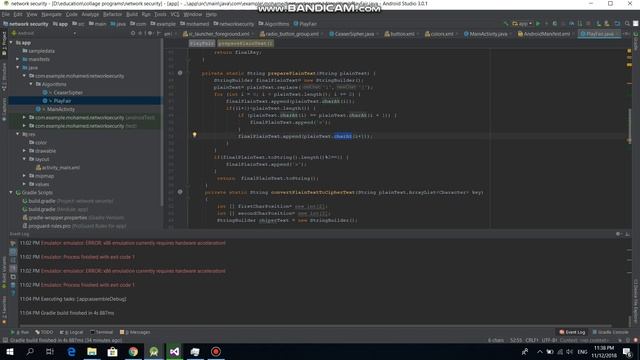Click the status bar tool window toggle icon

pos(5,340)
